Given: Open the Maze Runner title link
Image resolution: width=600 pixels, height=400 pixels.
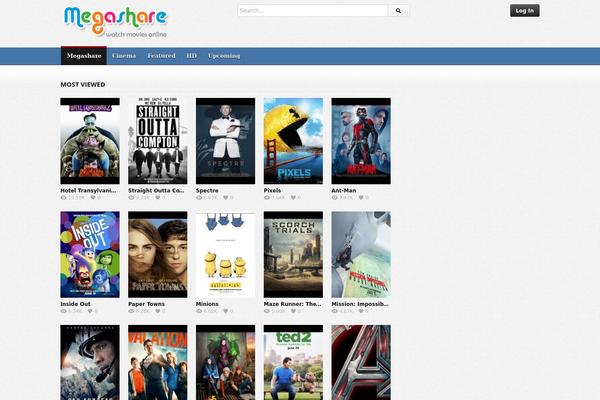Looking at the screenshot, I should click(x=292, y=304).
